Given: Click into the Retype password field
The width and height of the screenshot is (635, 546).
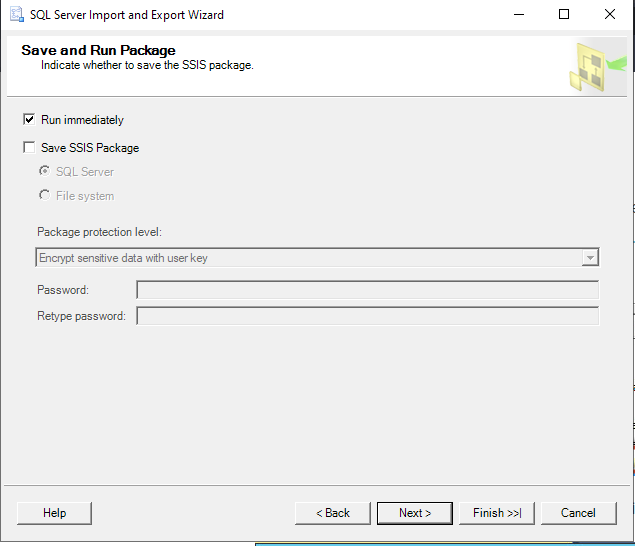Looking at the screenshot, I should pos(367,316).
